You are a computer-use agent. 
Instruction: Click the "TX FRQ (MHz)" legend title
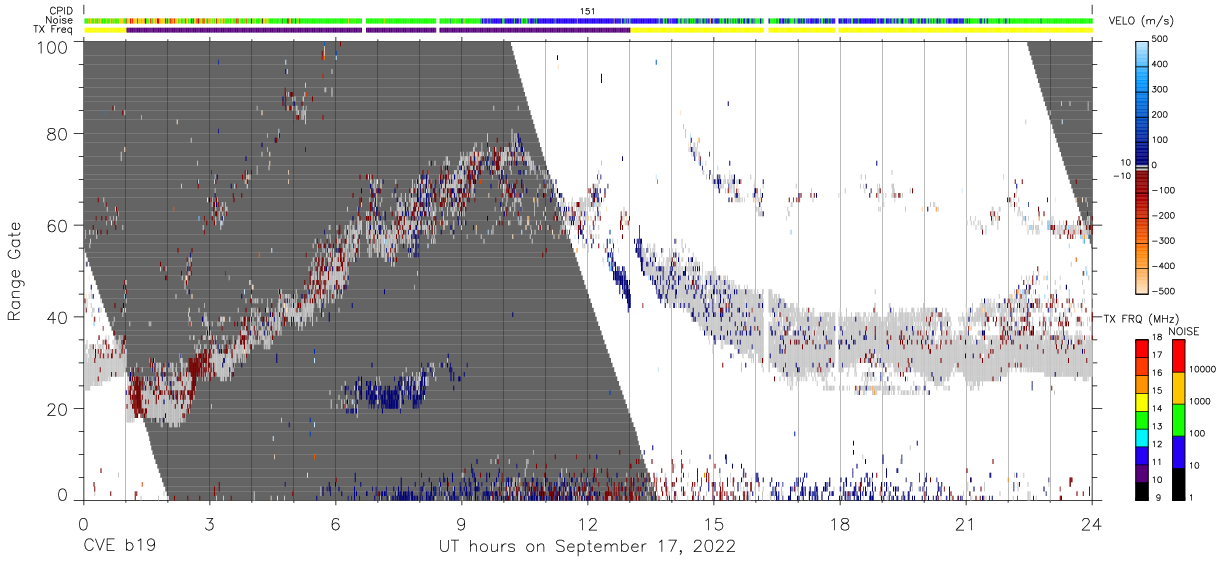1144,318
